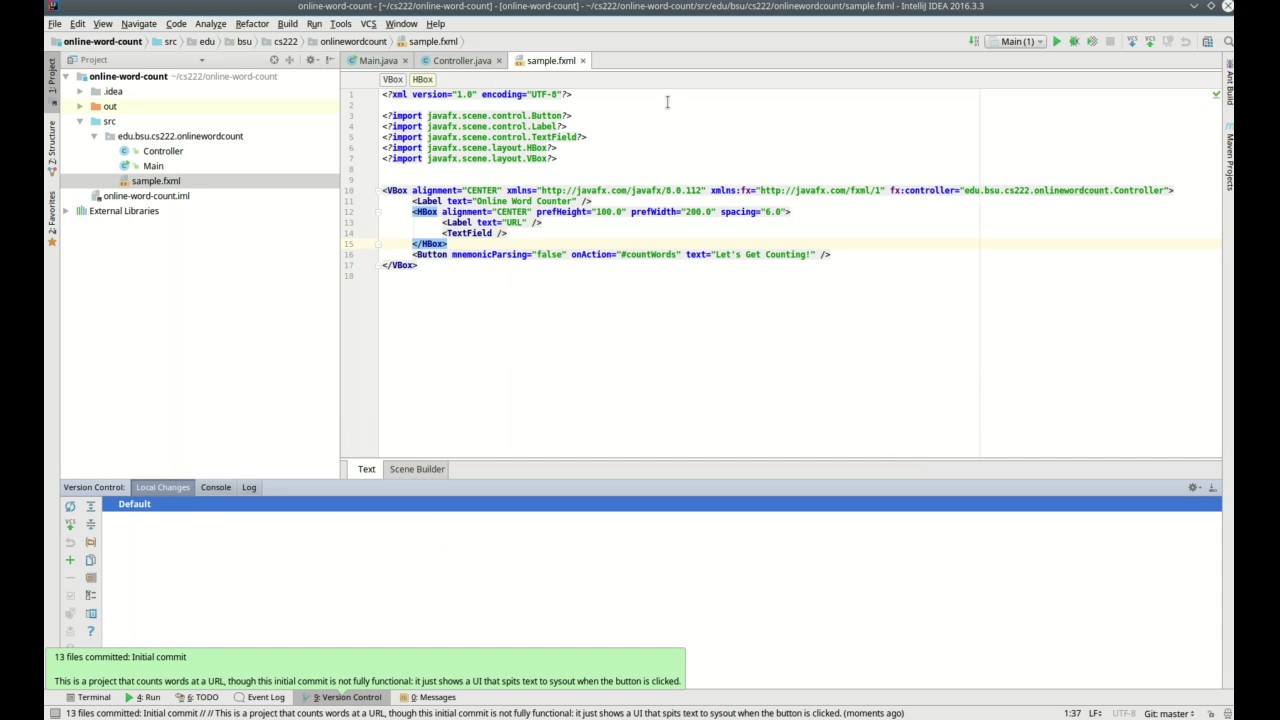Viewport: 1280px width, 720px height.
Task: Select the Default changelist row
Action: pos(661,504)
